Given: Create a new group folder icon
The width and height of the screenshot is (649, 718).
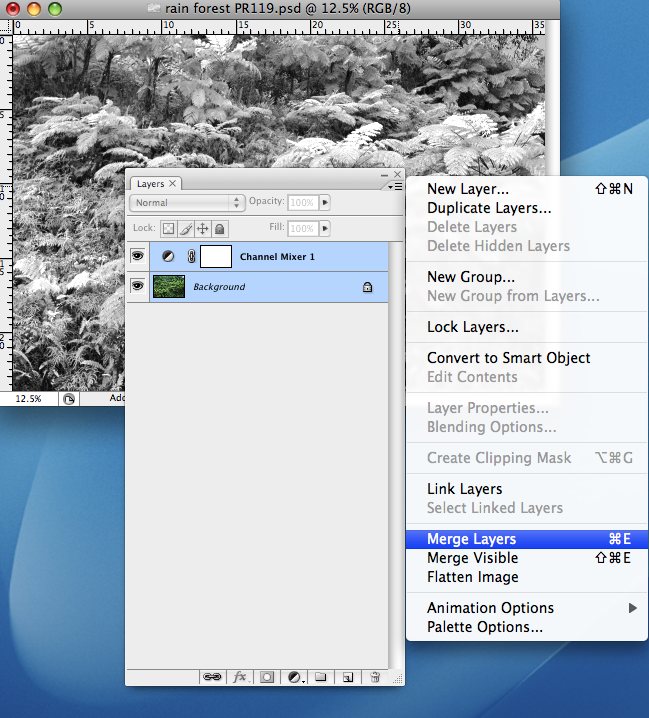Looking at the screenshot, I should tap(321, 677).
